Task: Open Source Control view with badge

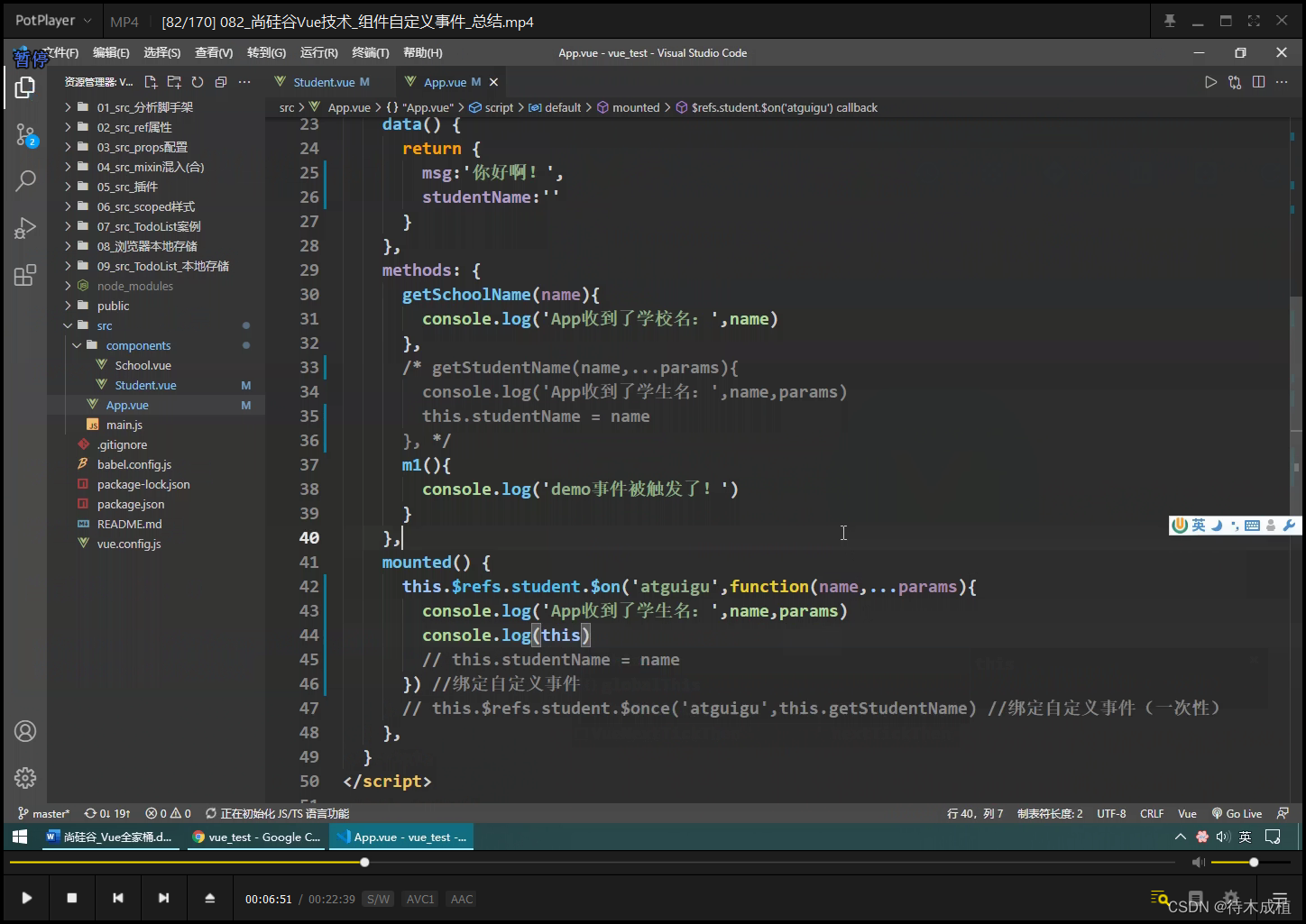Action: [x=25, y=136]
